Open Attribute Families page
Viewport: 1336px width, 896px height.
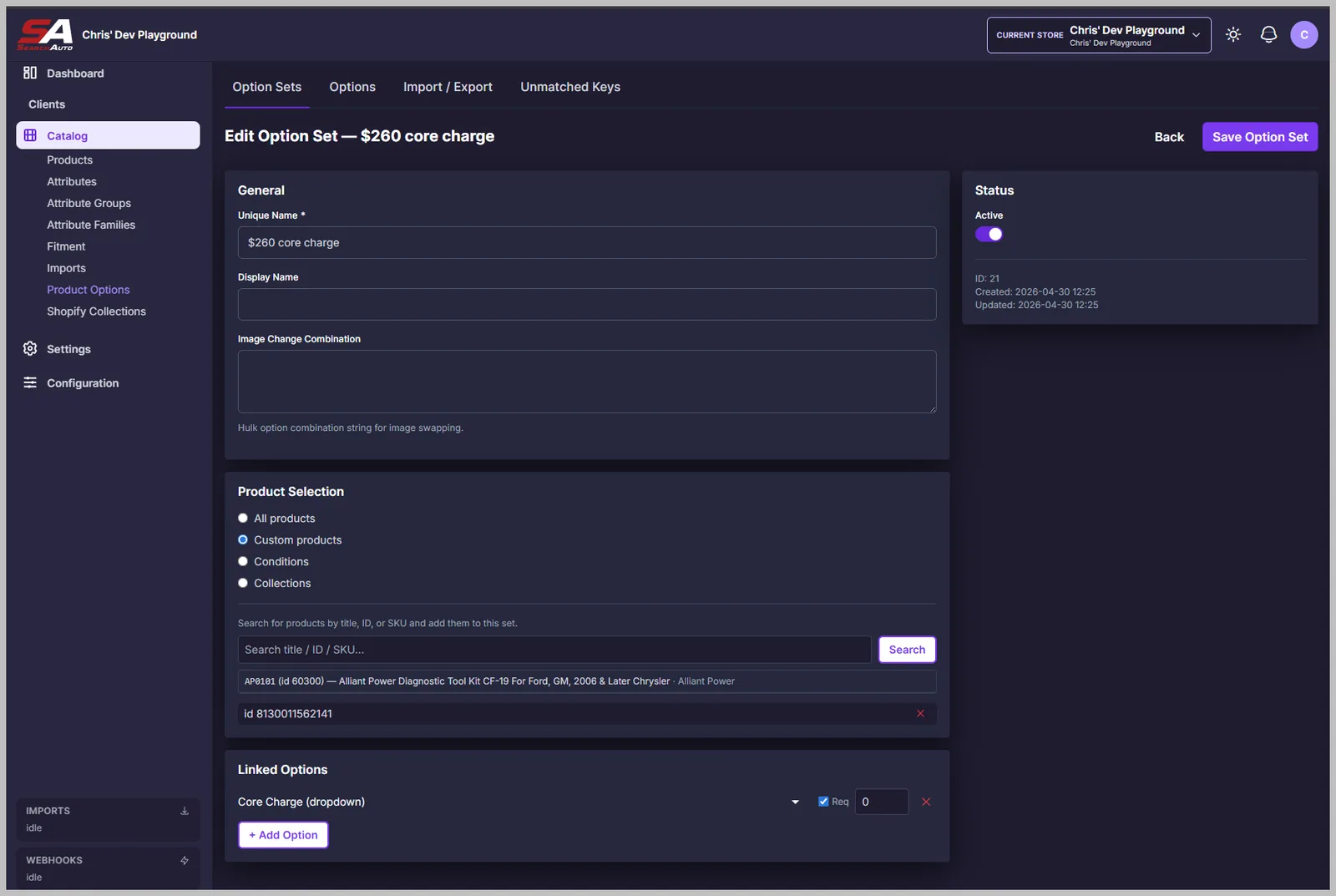[x=91, y=225]
